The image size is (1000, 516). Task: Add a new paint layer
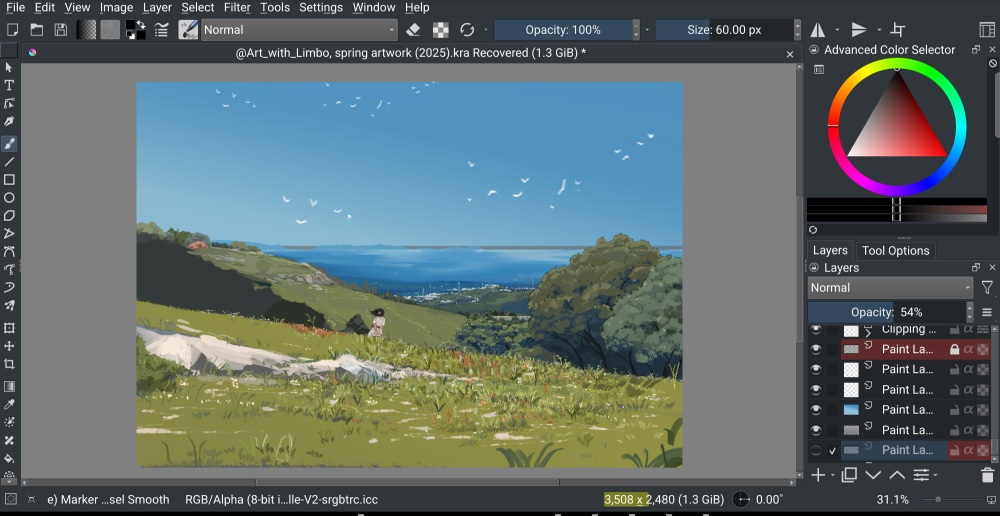click(818, 475)
